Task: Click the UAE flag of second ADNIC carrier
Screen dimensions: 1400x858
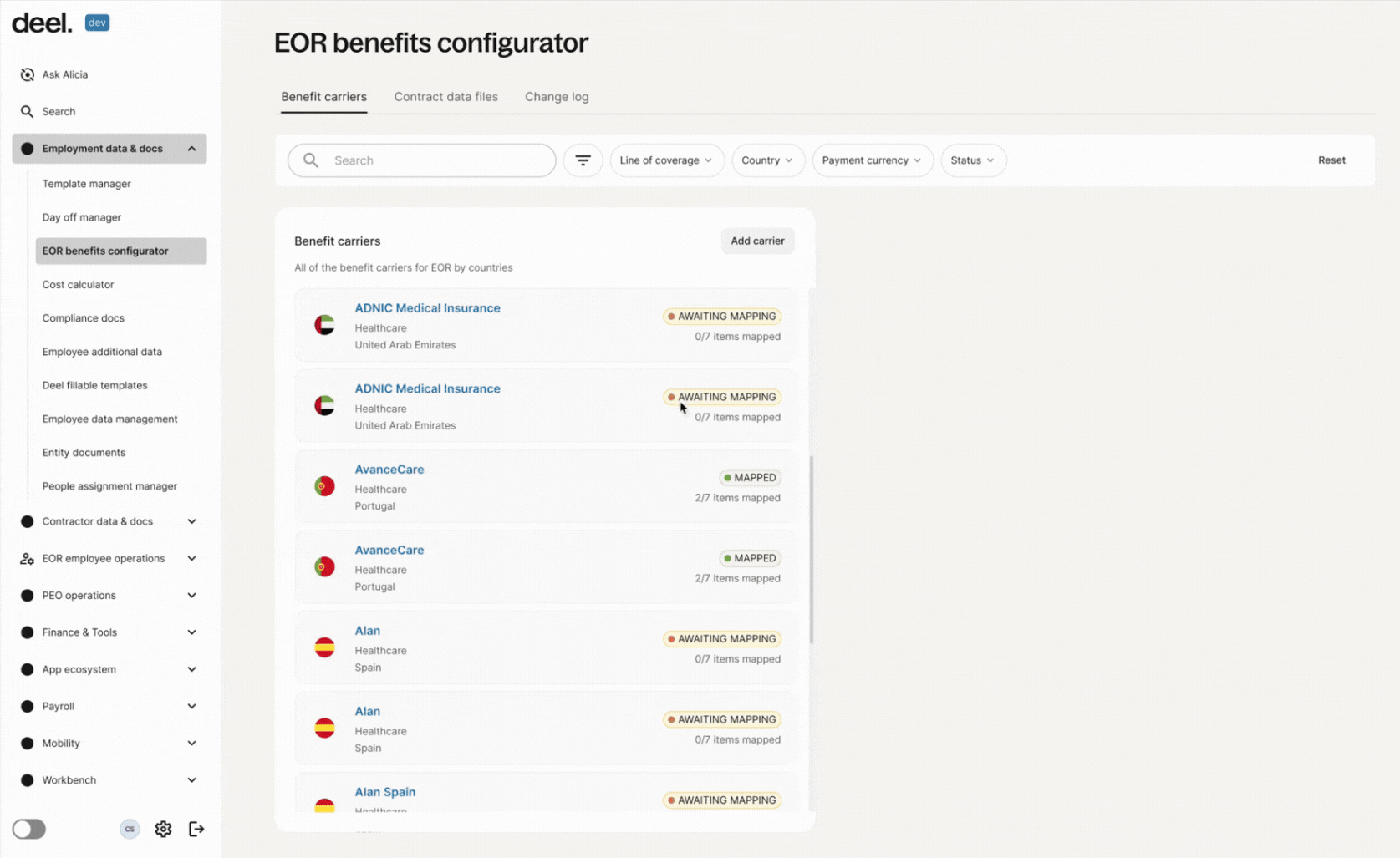Action: tap(324, 406)
